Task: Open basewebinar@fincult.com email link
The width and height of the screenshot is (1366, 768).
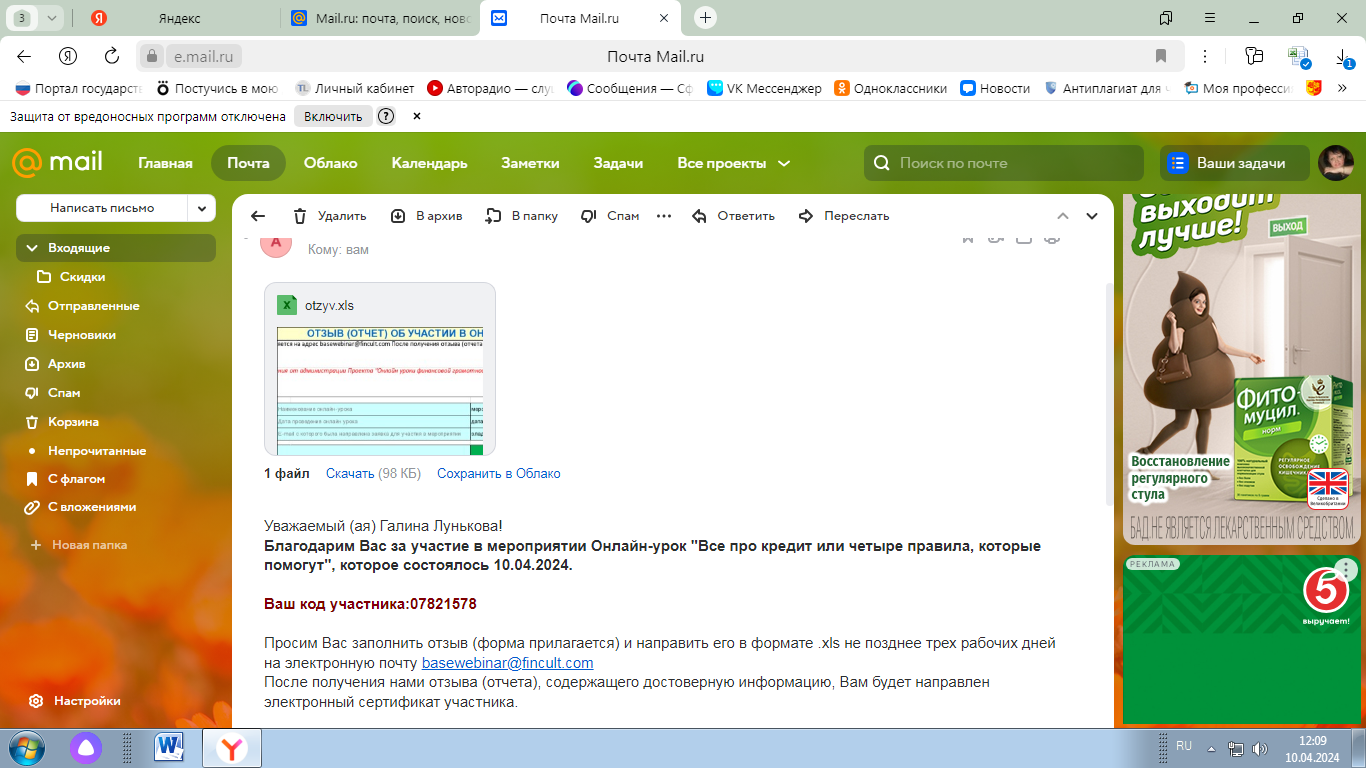Action: point(508,663)
